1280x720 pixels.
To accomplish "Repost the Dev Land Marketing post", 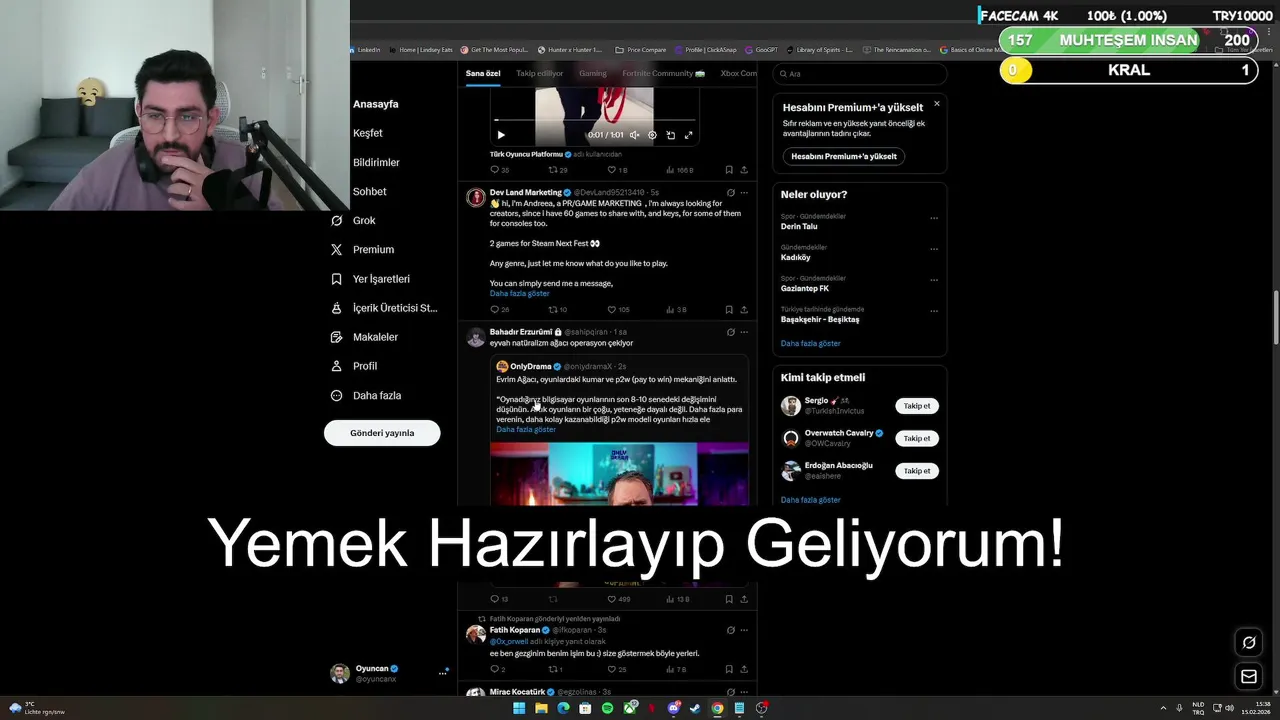I will click(x=552, y=310).
